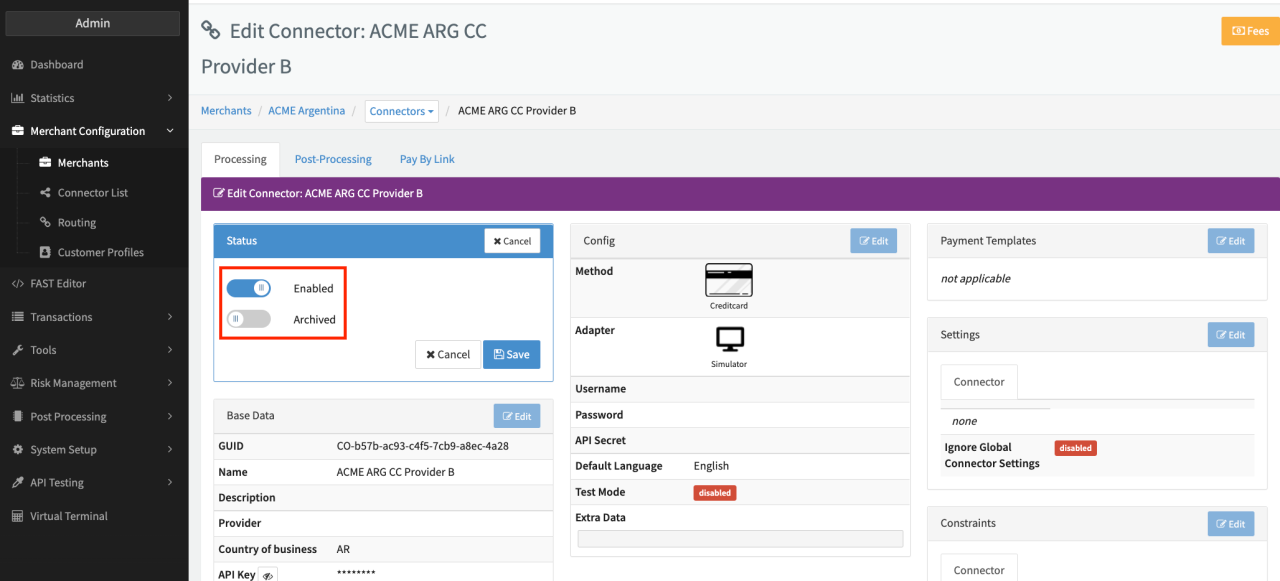This screenshot has width=1280, height=581.
Task: Click the Creditcard method icon
Action: coord(728,281)
